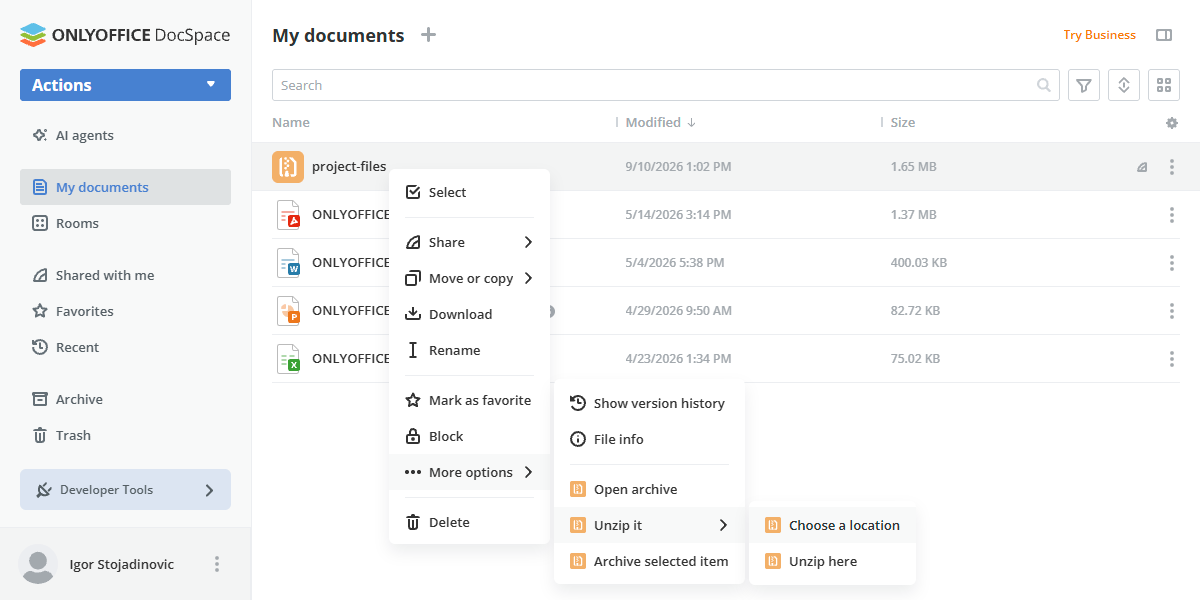Image resolution: width=1200 pixels, height=600 pixels.
Task: Select Choose a location option
Action: (832, 525)
